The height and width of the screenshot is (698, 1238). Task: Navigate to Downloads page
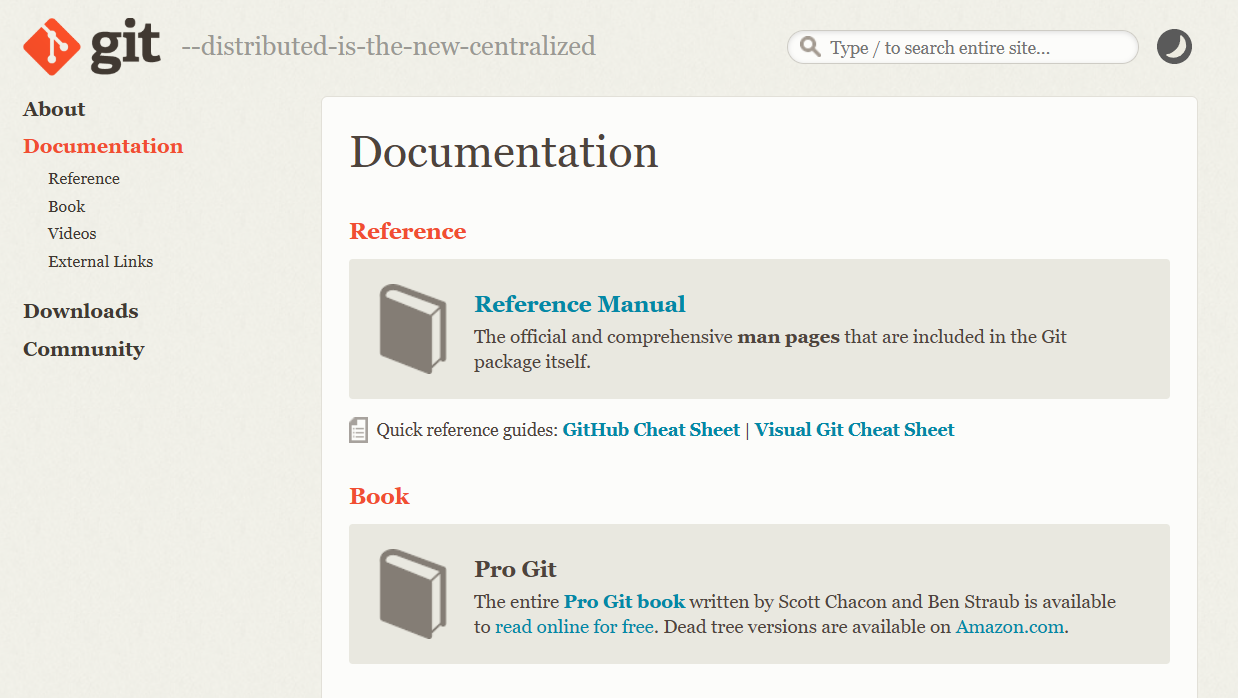coord(81,311)
